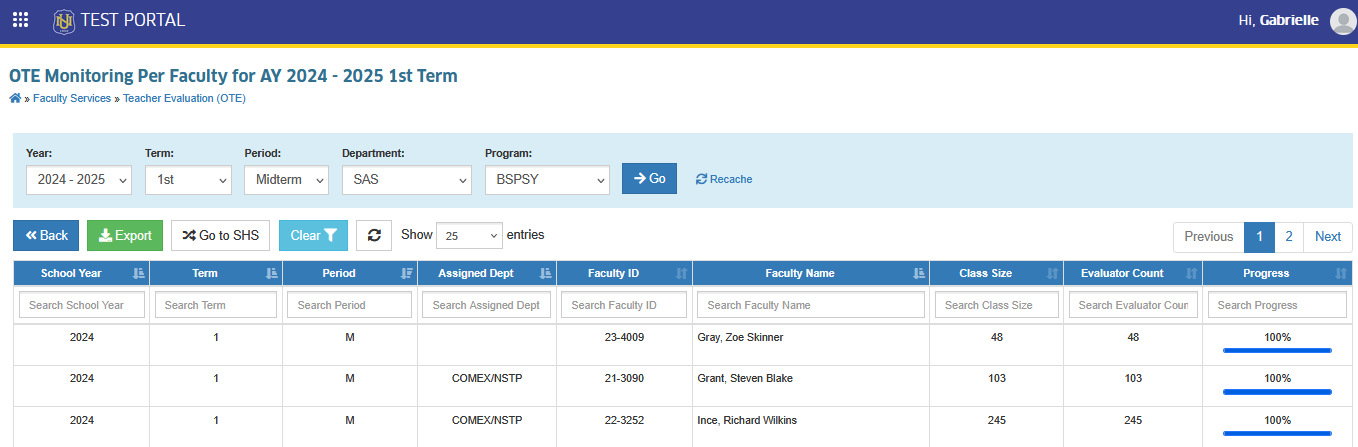Select faculty name Gray, Zoe Skinner

(740, 338)
